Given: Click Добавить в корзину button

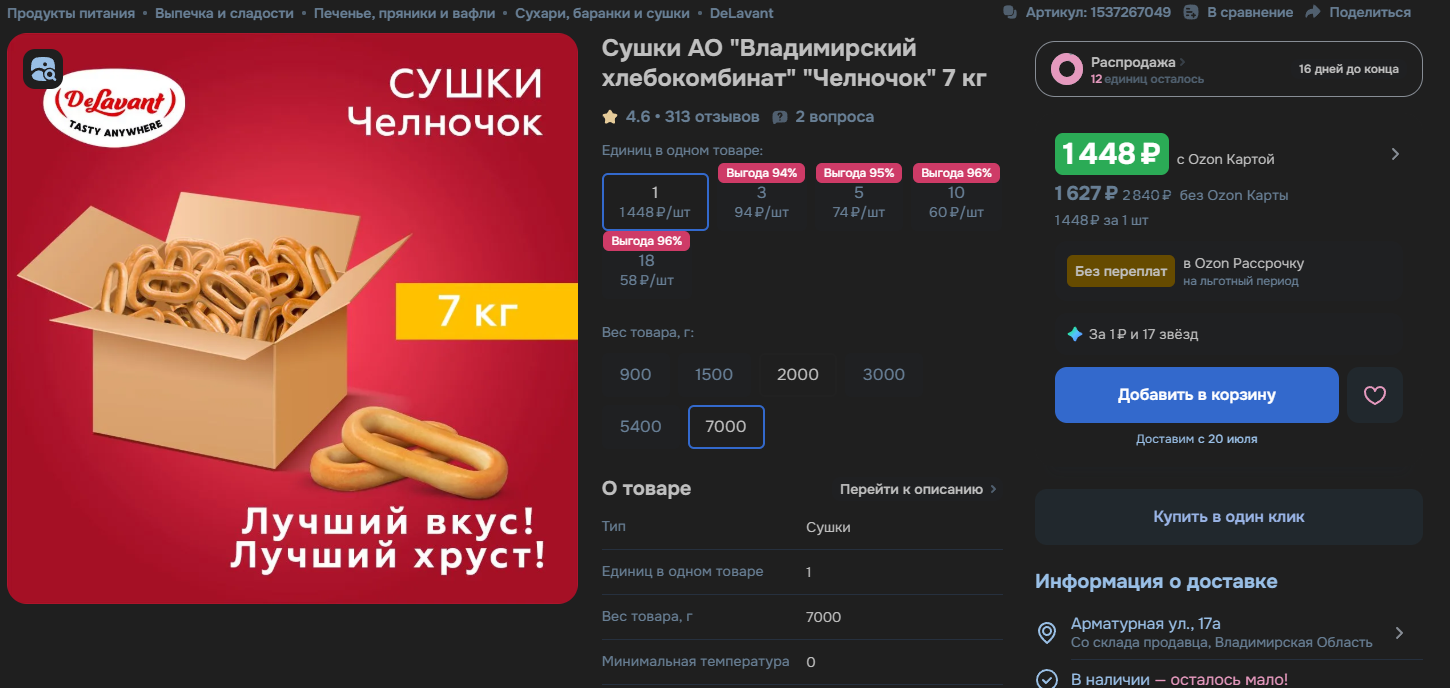Looking at the screenshot, I should (1196, 395).
